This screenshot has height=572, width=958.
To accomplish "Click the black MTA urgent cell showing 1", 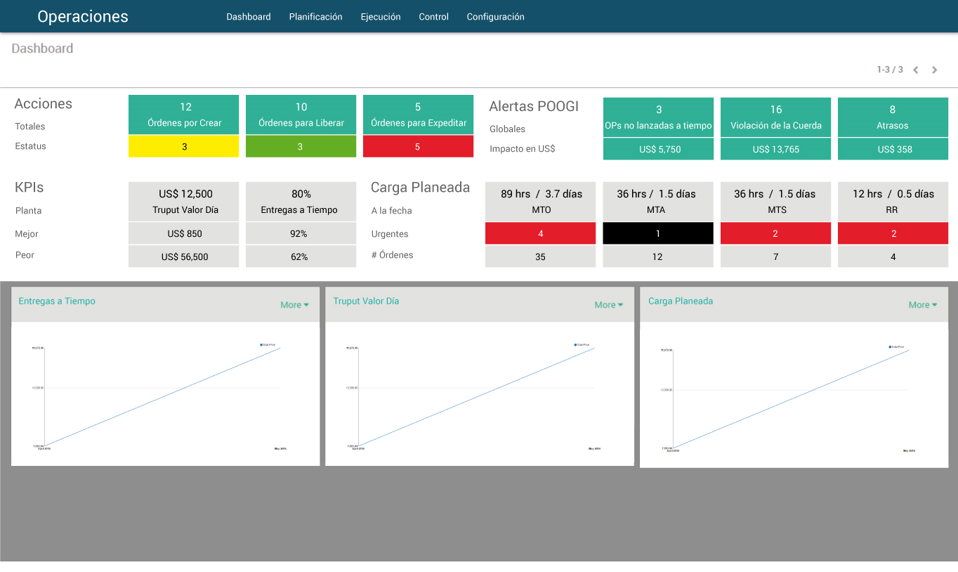I will pyautogui.click(x=658, y=233).
